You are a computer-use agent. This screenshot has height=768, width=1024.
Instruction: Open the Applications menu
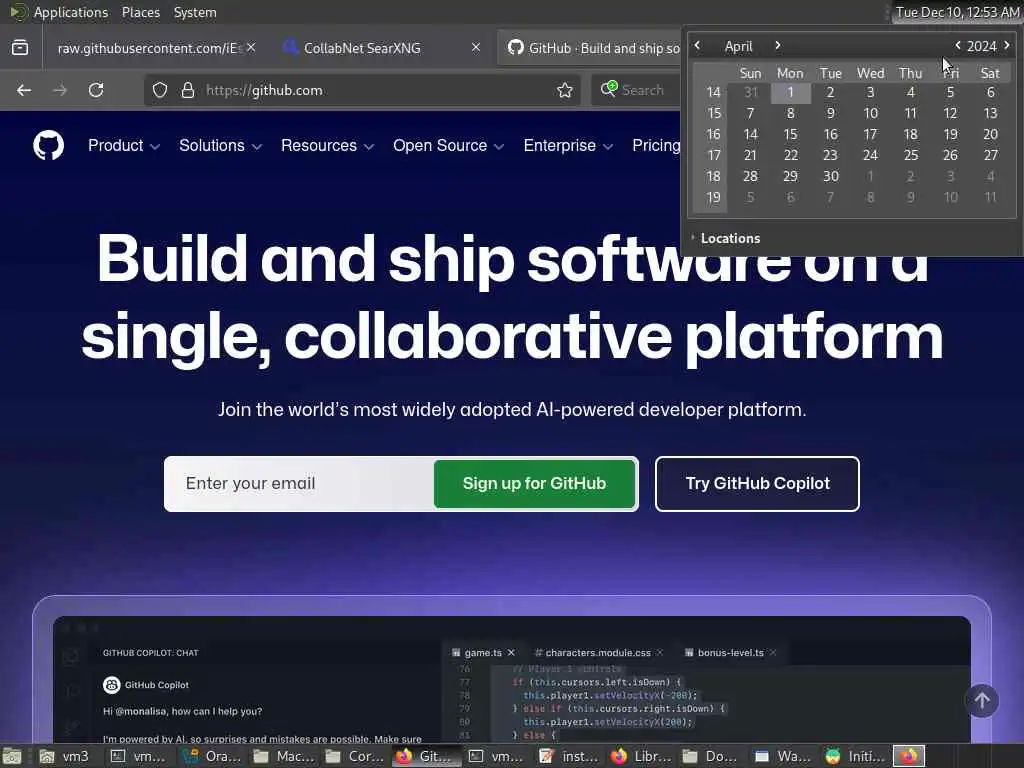coord(71,12)
